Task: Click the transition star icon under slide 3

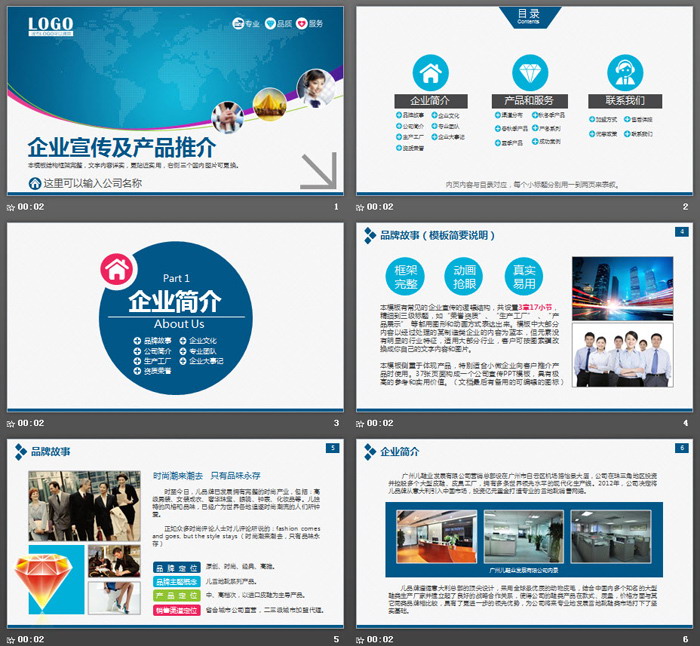Action: pyautogui.click(x=11, y=423)
